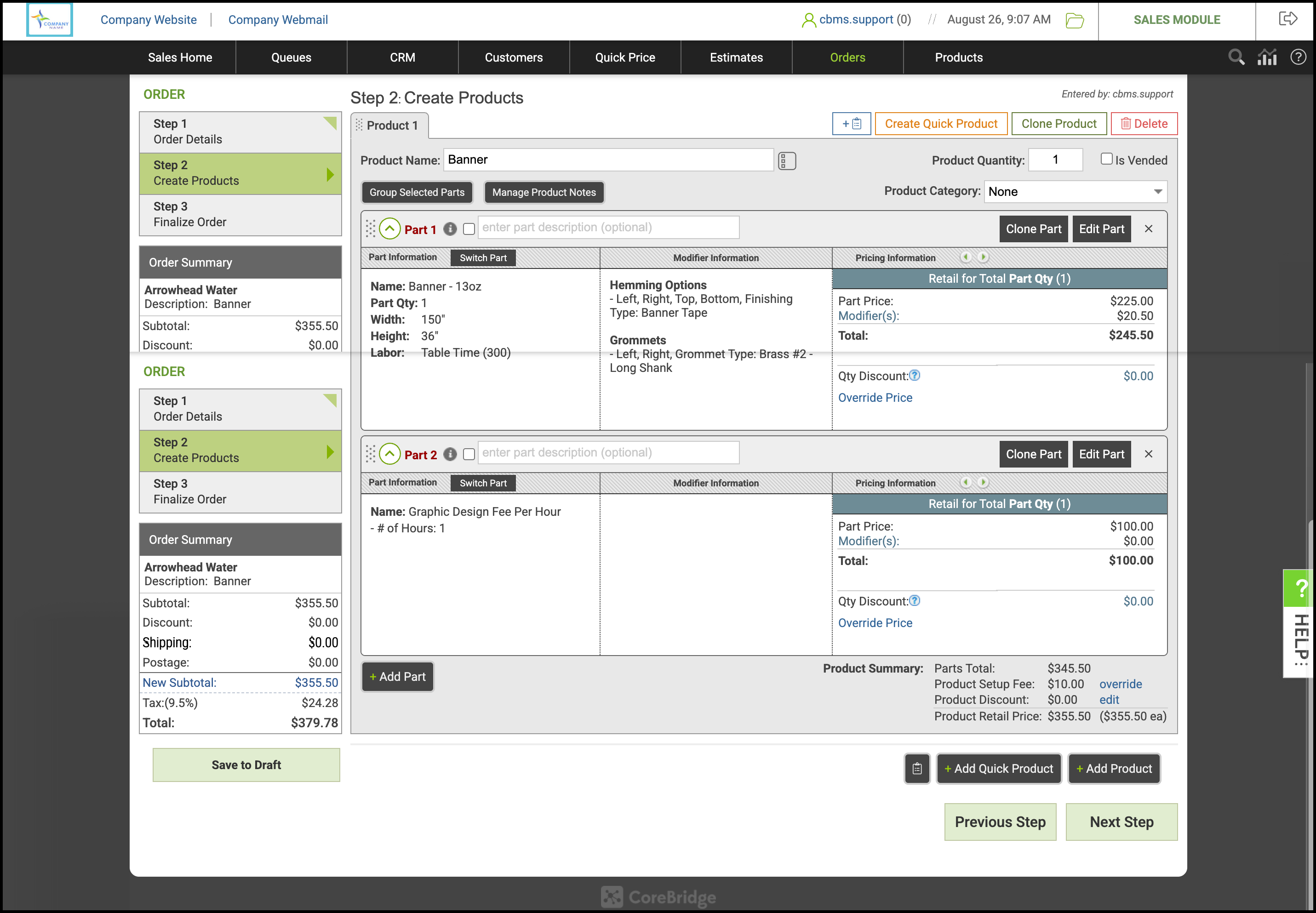Viewport: 1316px width, 913px height.
Task: Remove Part 2 with X icon
Action: [x=1148, y=454]
